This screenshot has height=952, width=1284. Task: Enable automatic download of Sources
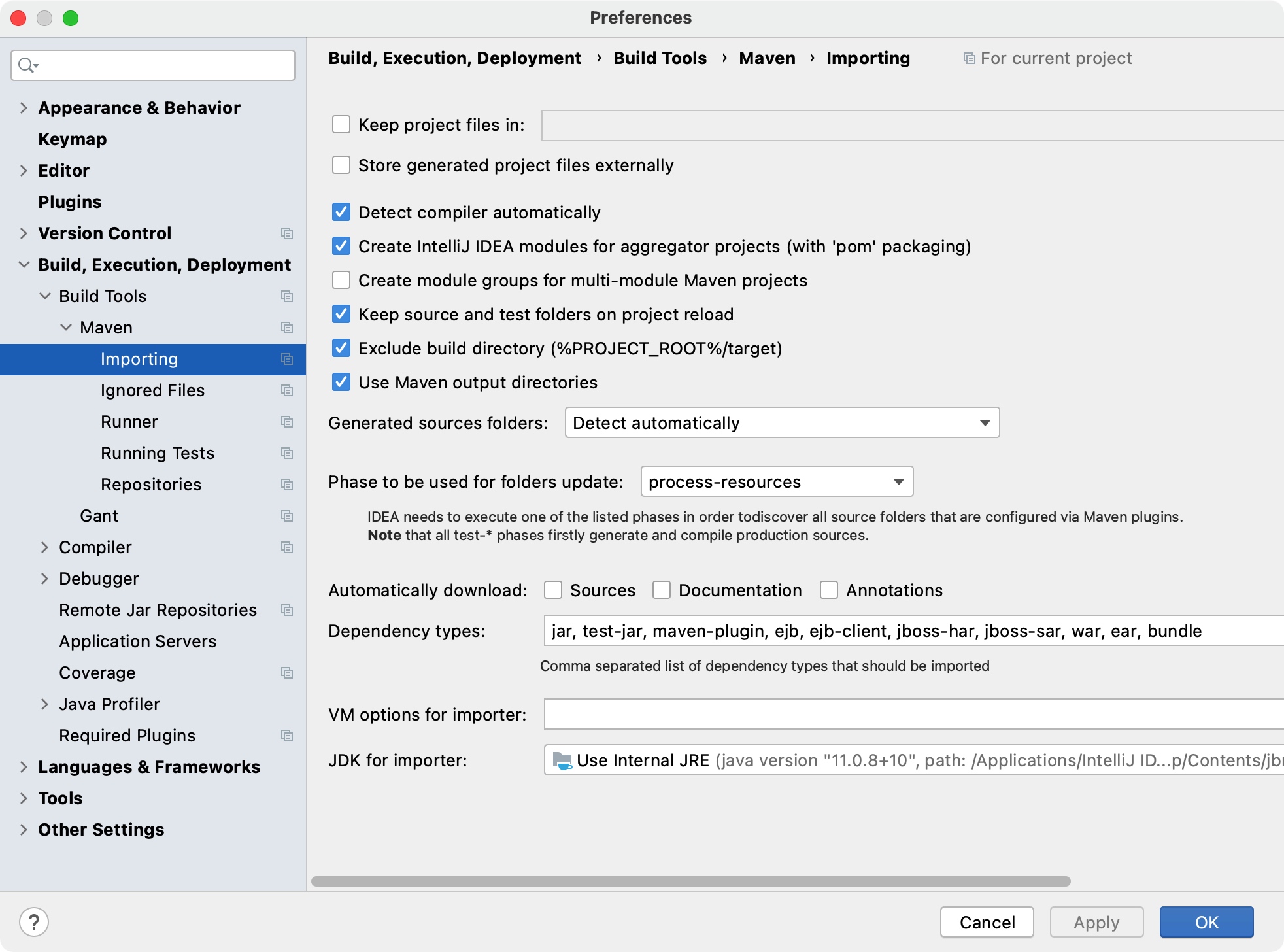point(553,590)
